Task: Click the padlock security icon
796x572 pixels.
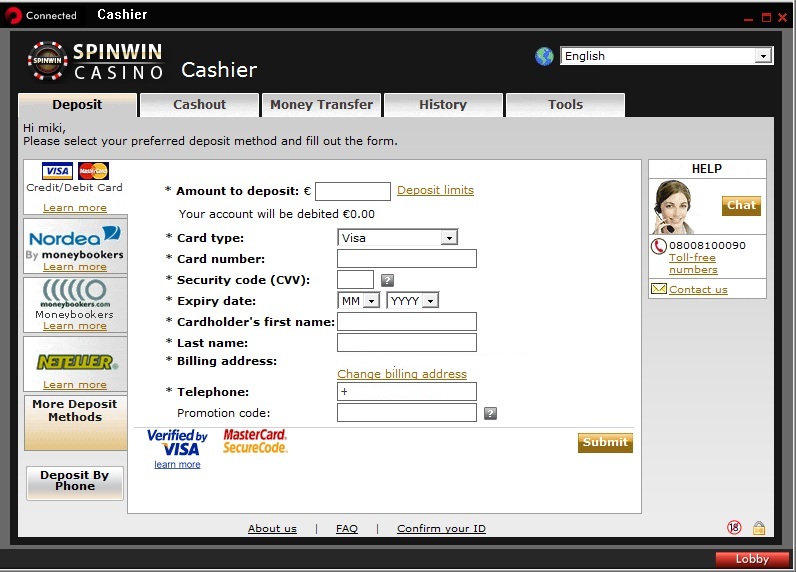Action: click(759, 528)
